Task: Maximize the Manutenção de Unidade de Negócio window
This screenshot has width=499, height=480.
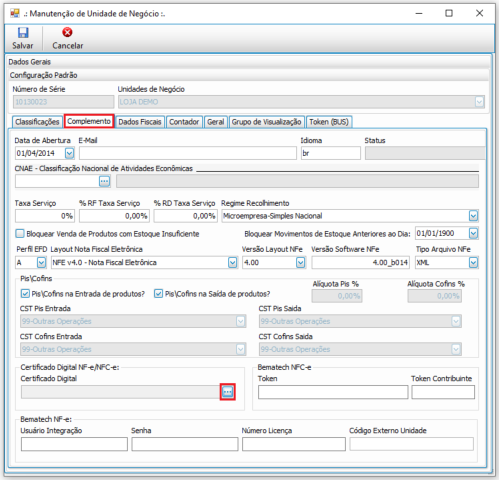Action: (x=449, y=13)
